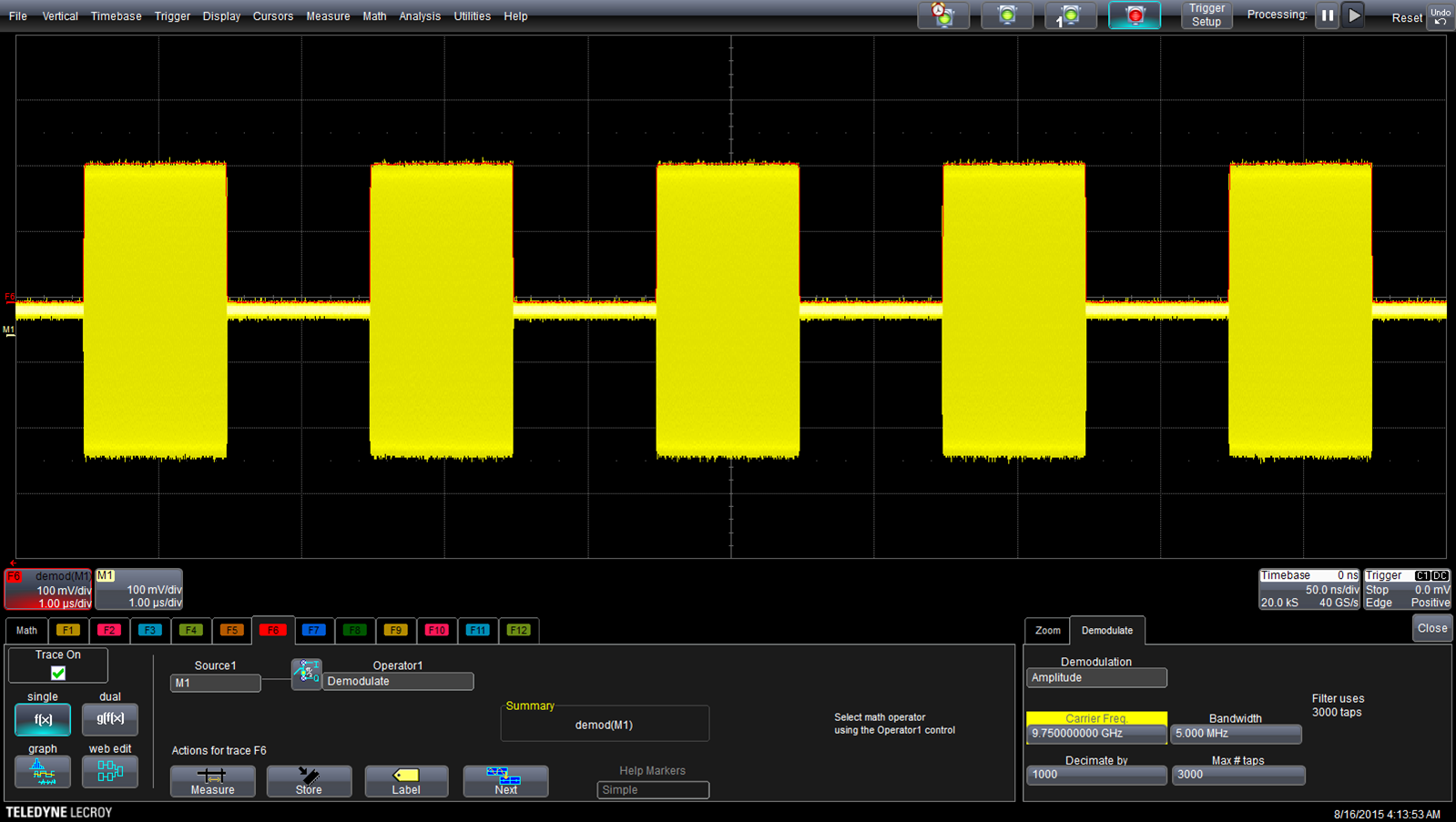
Task: Choose the web edit mode icon
Action: tap(110, 771)
